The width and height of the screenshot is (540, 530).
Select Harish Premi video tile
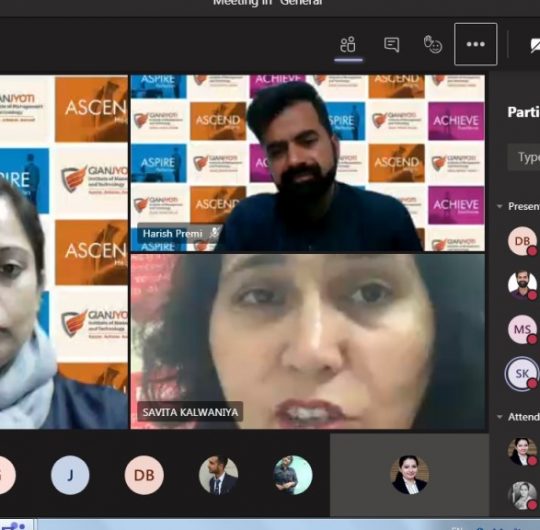(308, 163)
